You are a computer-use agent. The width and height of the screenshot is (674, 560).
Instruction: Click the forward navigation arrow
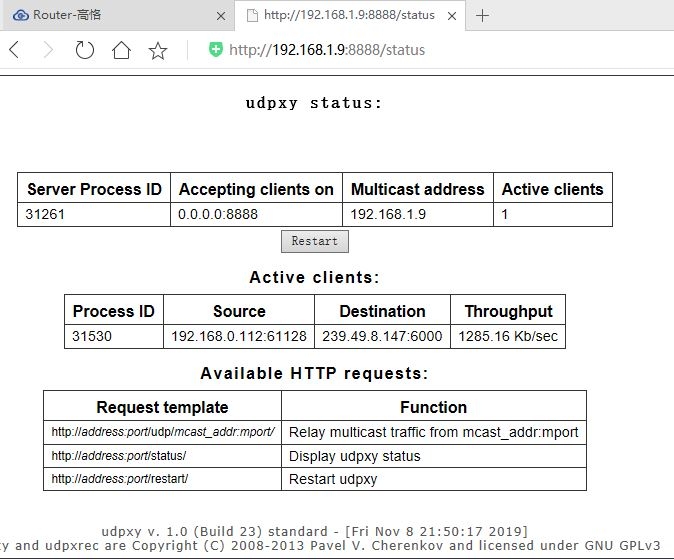(x=49, y=50)
